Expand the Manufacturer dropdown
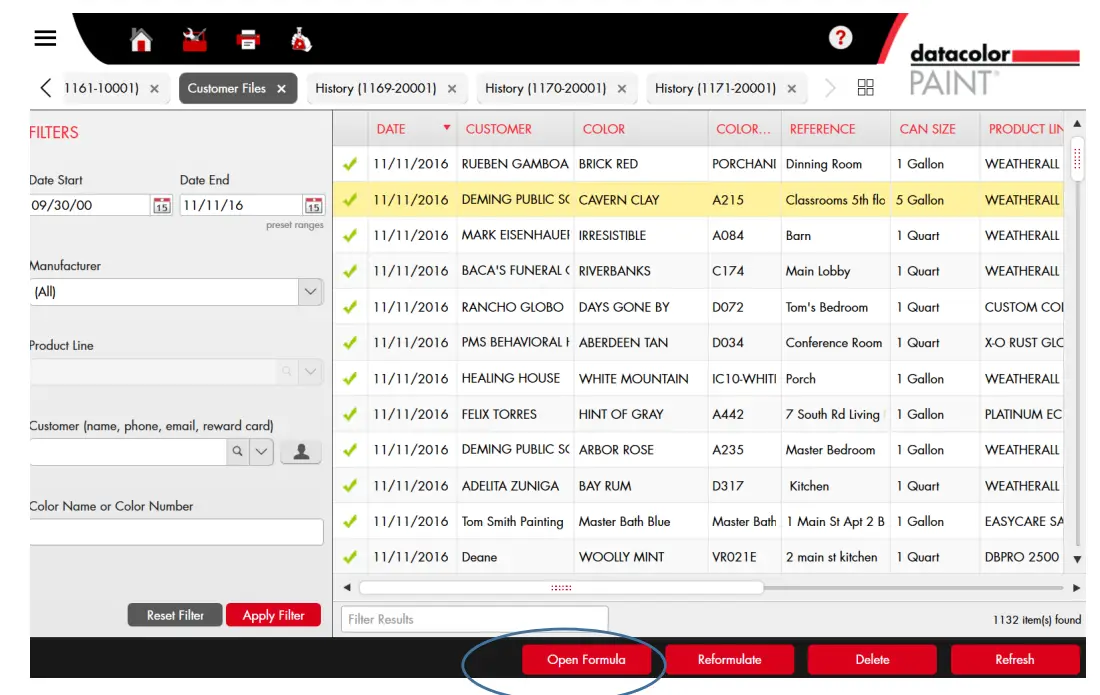Viewport: 1100px width, 695px height. pos(310,292)
